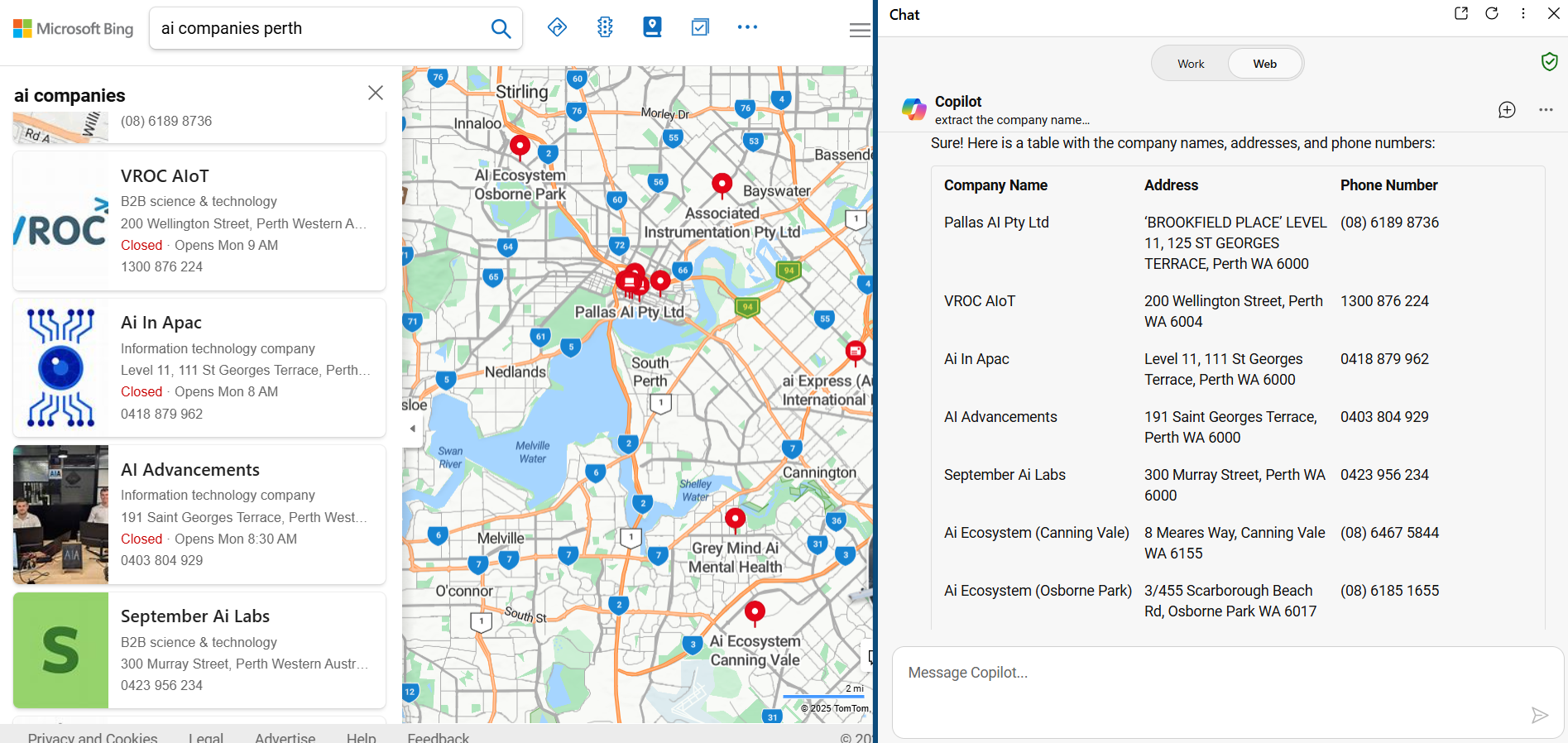Open chat in new window icon
Image resolution: width=1568 pixels, height=743 pixels.
(1461, 13)
